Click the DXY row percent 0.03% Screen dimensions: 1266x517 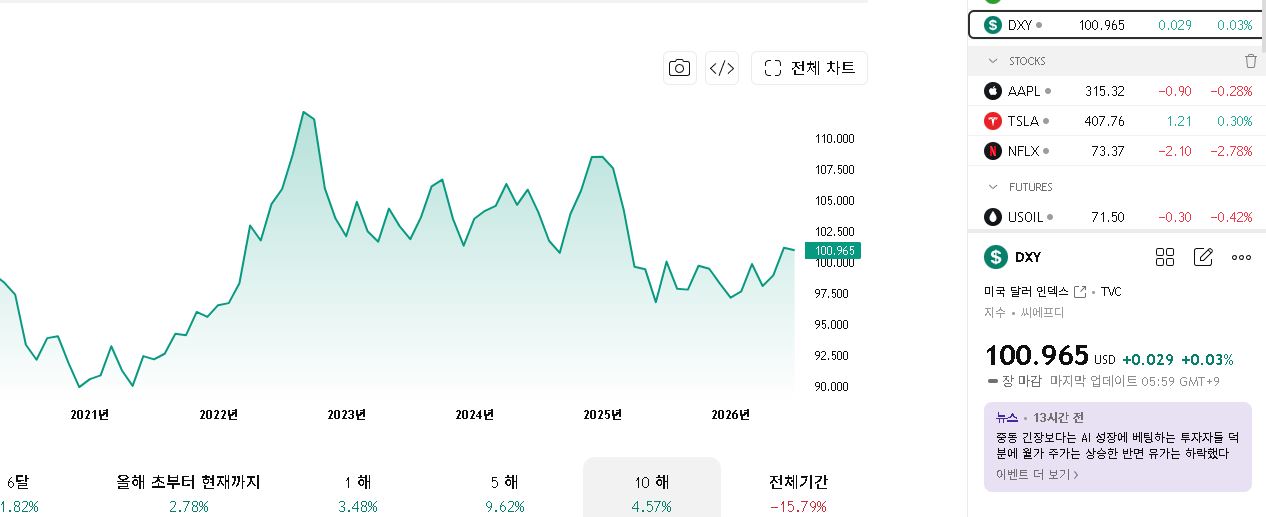click(1235, 25)
